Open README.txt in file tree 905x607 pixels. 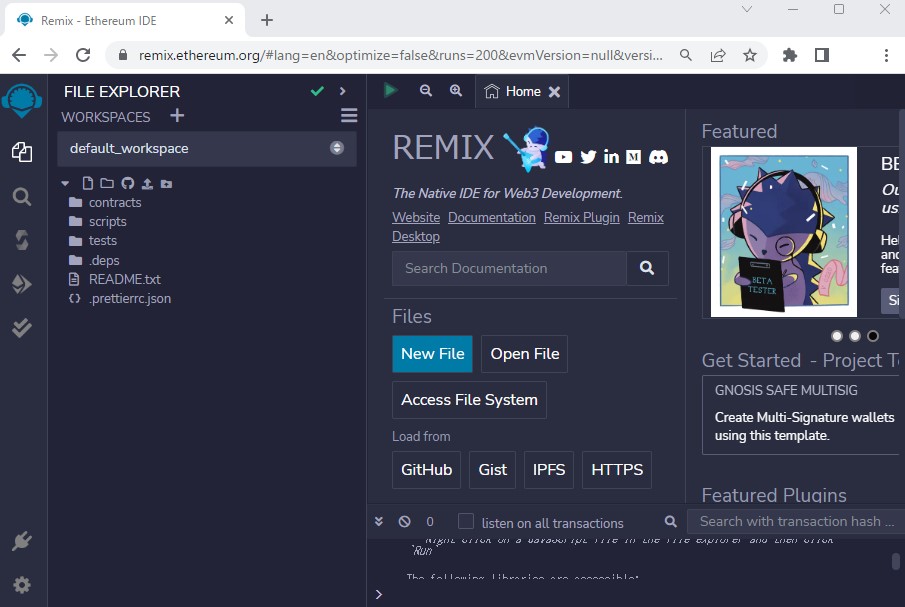[125, 279]
